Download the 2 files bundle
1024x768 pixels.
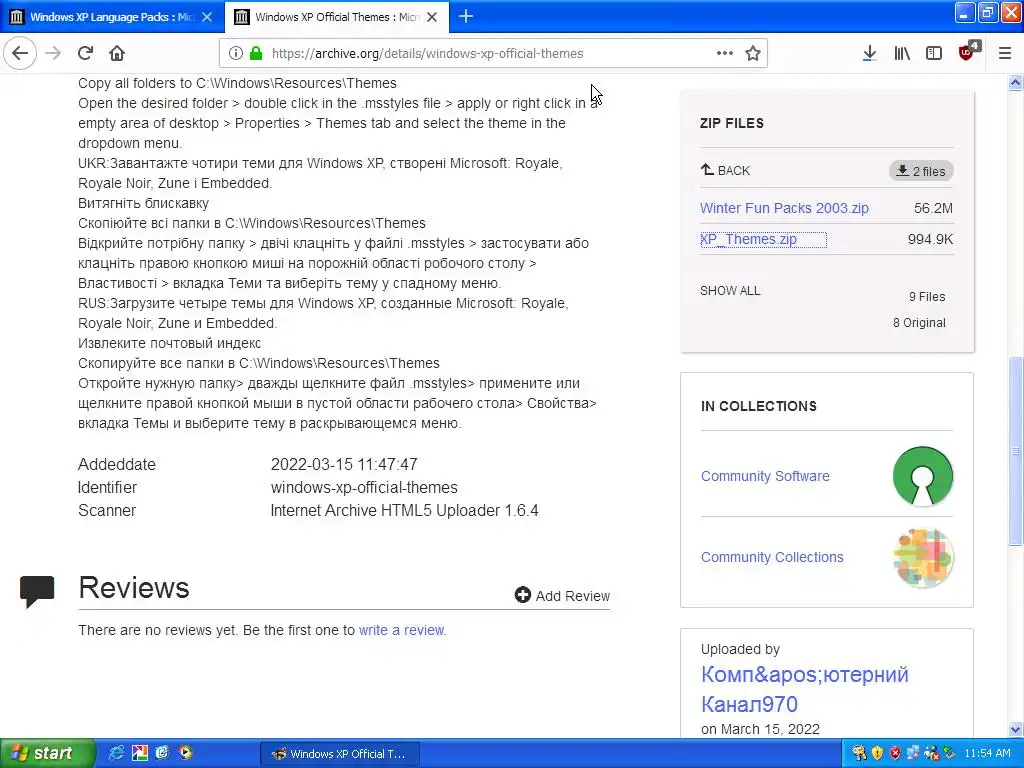tap(921, 170)
